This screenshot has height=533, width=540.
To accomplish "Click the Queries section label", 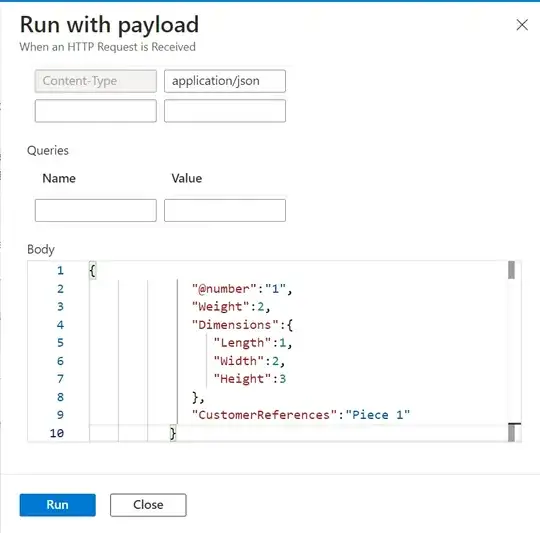I will tap(48, 150).
